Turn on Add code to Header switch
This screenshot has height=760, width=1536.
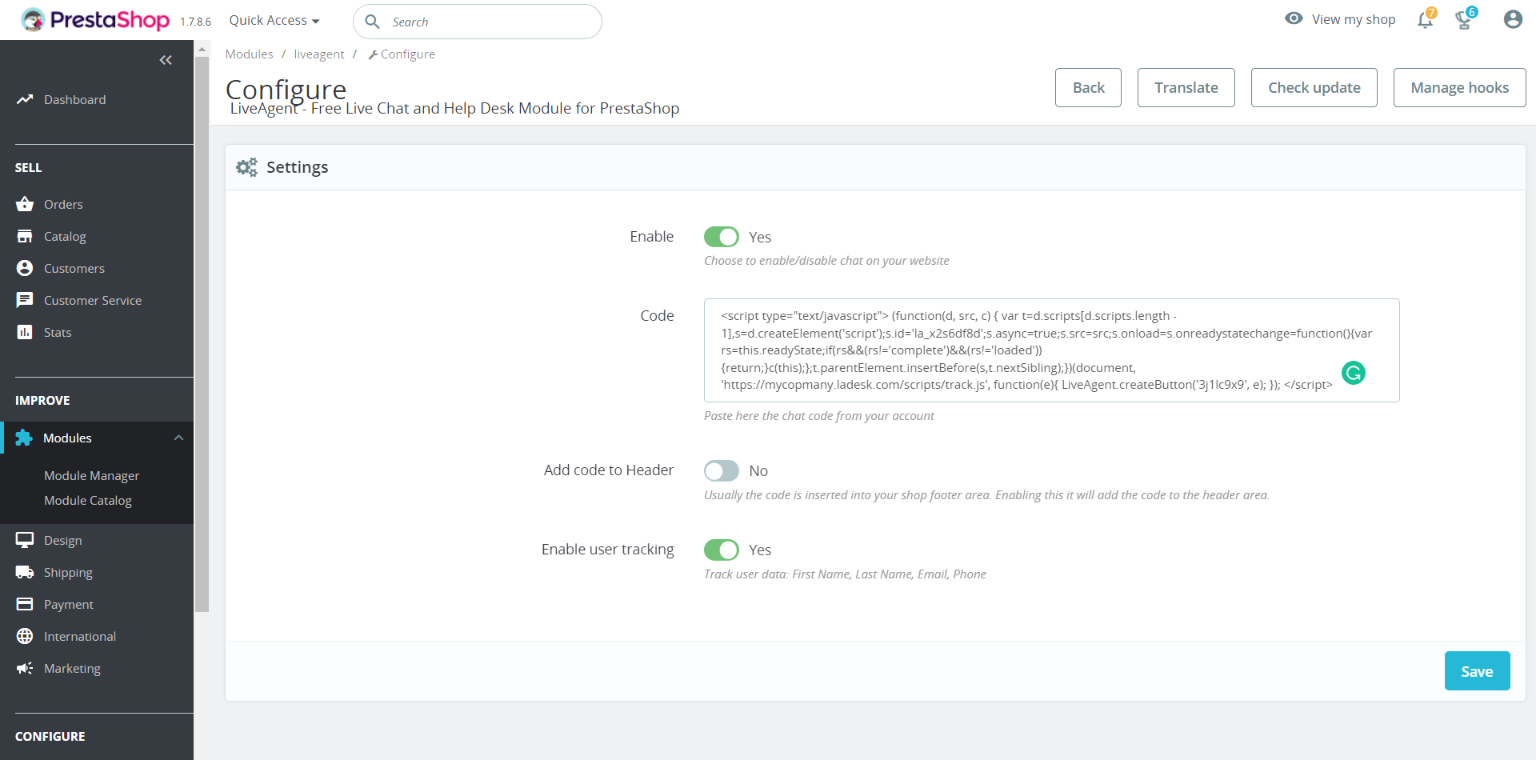click(x=721, y=471)
